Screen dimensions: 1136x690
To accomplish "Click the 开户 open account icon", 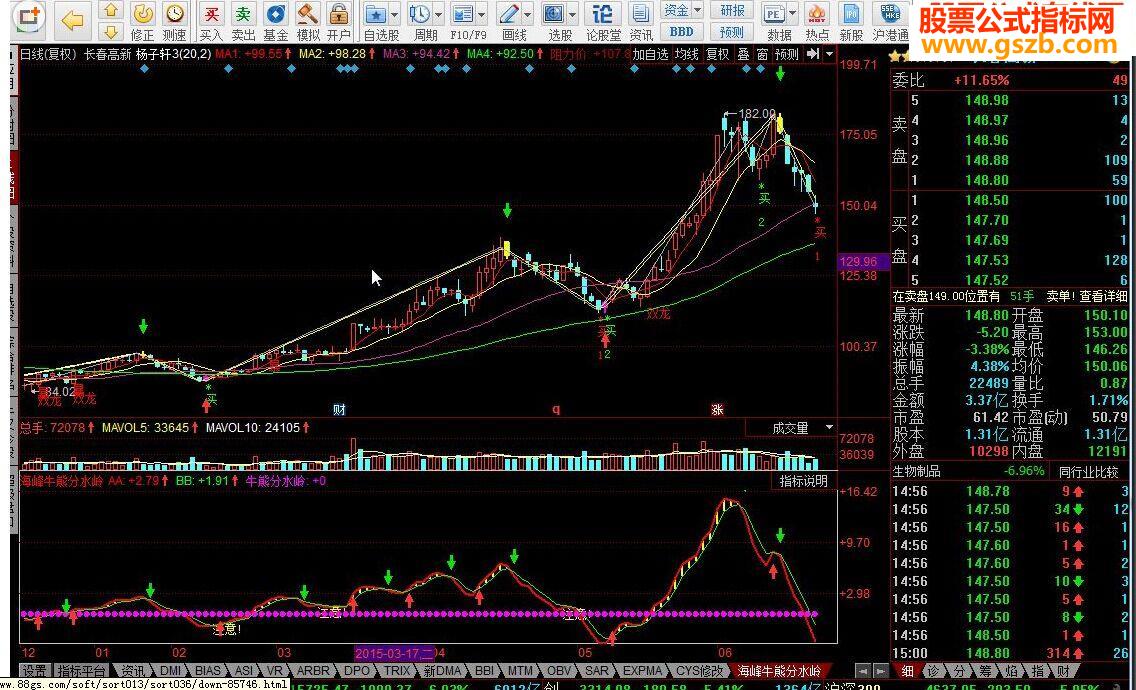I will [x=338, y=21].
